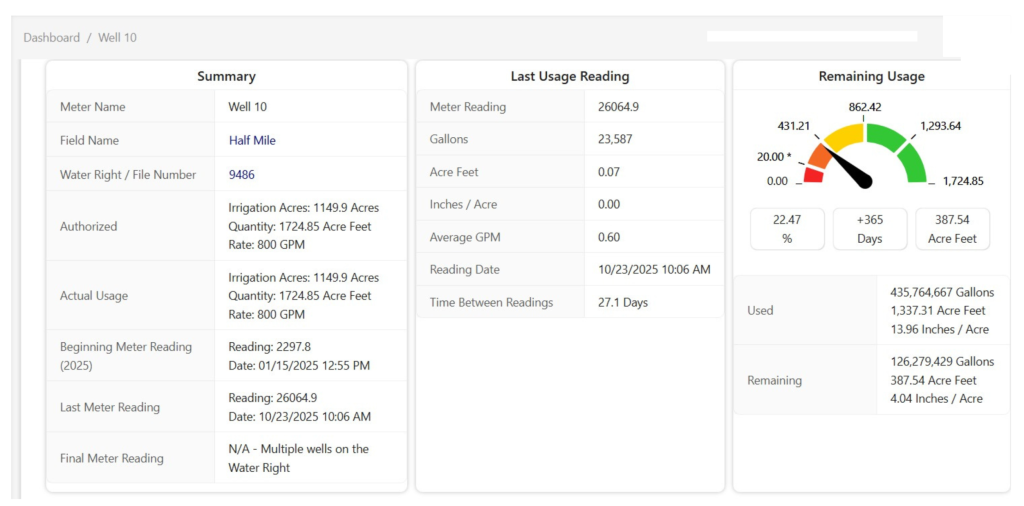The height and width of the screenshot is (506, 1024).
Task: Select the 387.54 Acre Feet stat box
Action: click(952, 229)
